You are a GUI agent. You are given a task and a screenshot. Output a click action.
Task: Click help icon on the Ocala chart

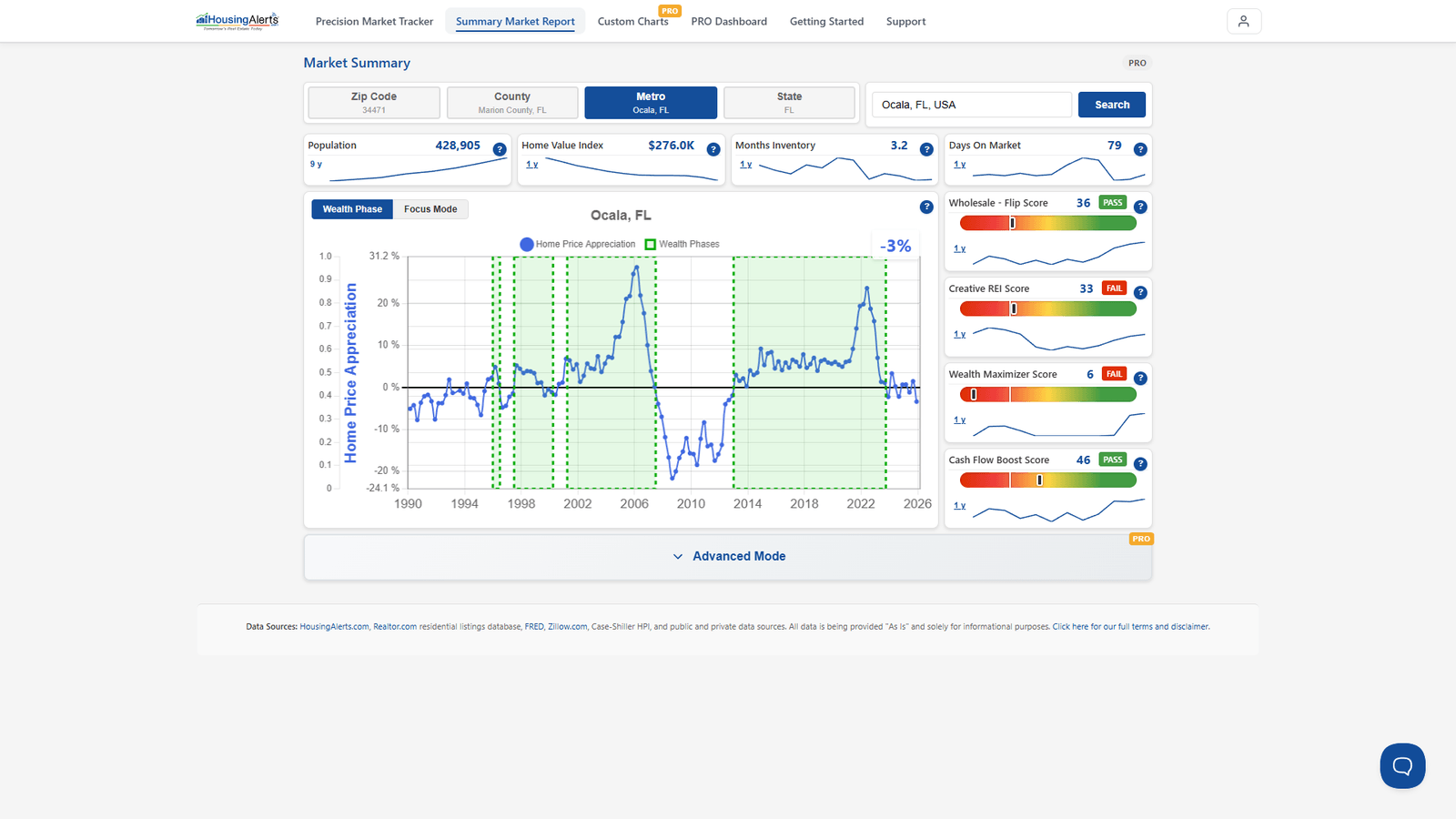click(x=926, y=207)
